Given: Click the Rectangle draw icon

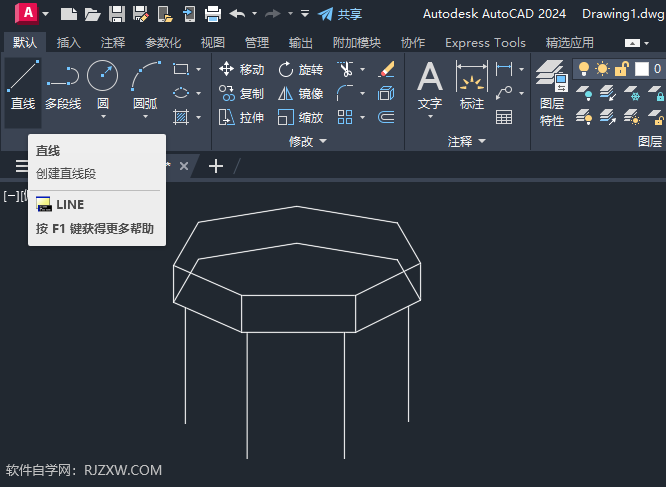Looking at the screenshot, I should [x=181, y=69].
